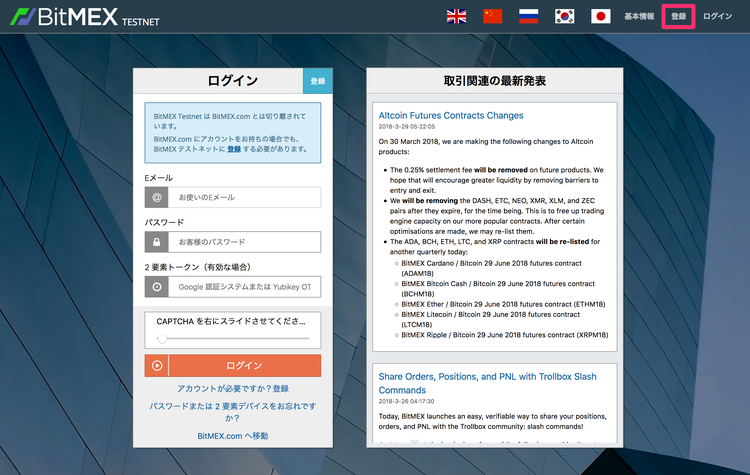This screenshot has height=475, width=750.
Task: Open 基本情報 in the top navigation
Action: point(639,16)
